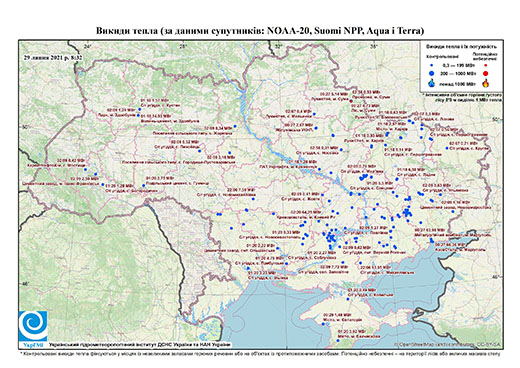The width and height of the screenshot is (520, 368).
Task: Click the large red circle in legend
Action: pos(486,73)
